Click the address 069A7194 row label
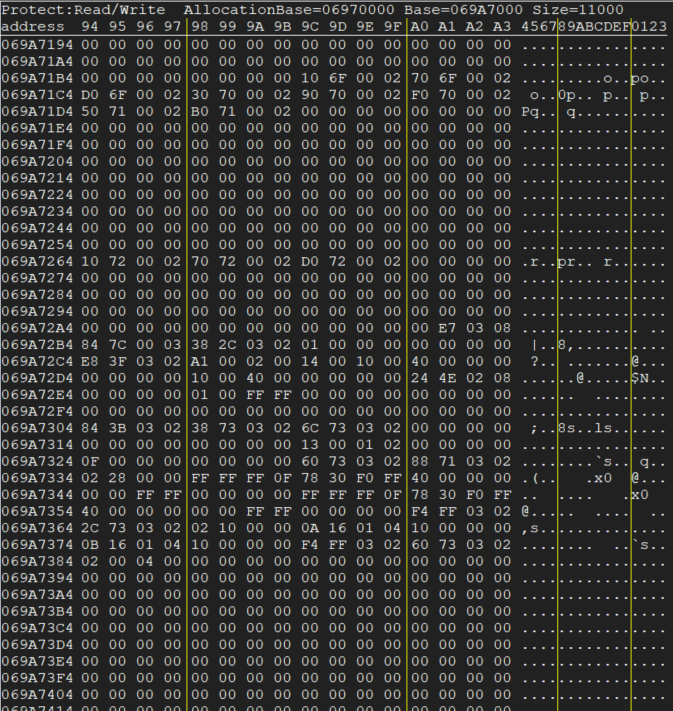The image size is (673, 711). coord(36,45)
